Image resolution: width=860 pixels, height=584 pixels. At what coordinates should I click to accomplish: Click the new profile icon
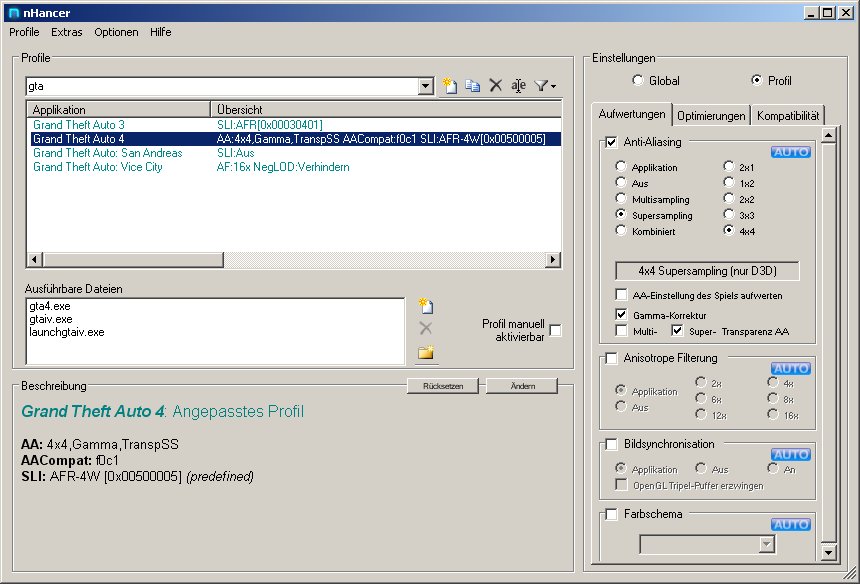coord(450,85)
